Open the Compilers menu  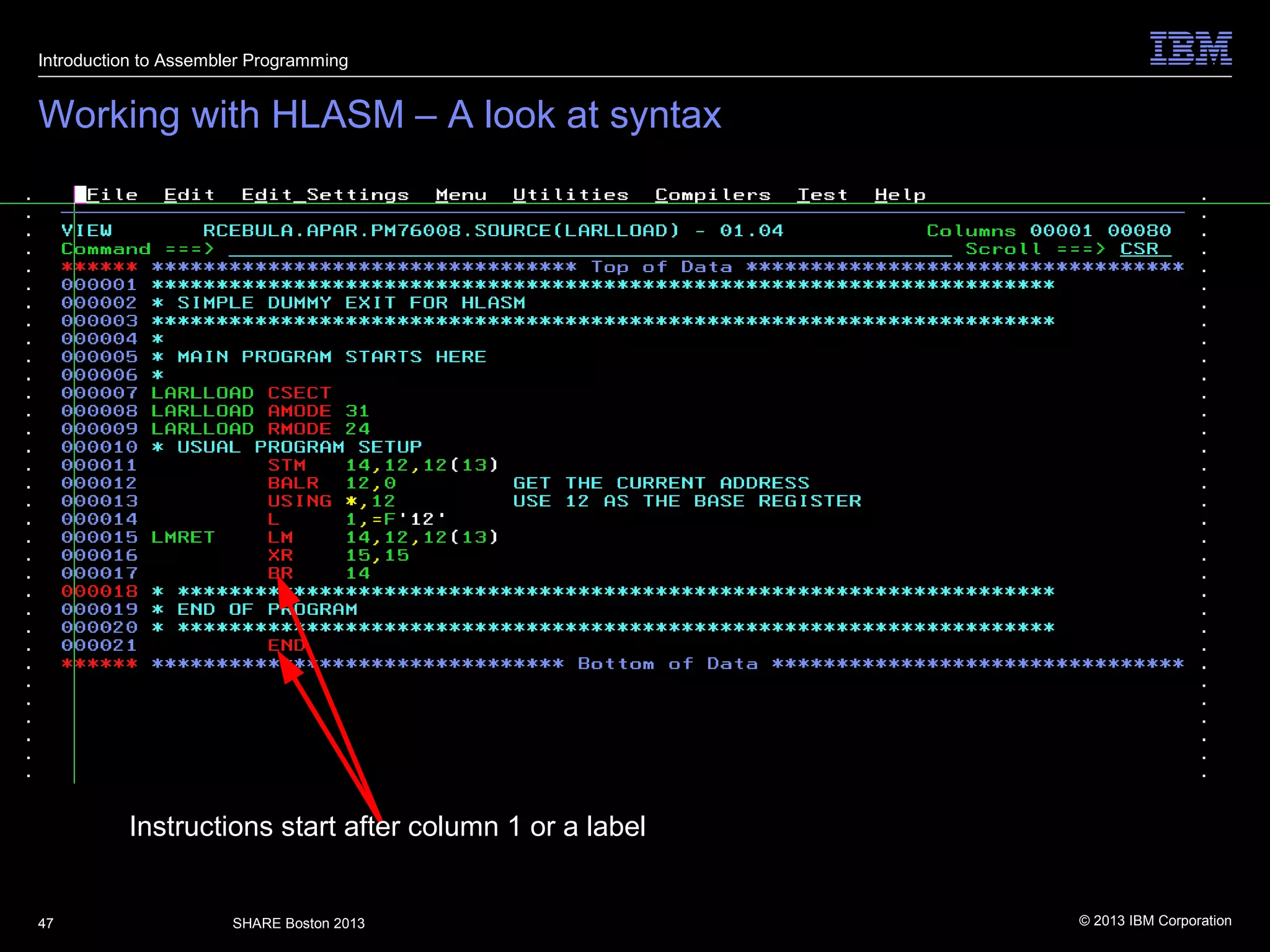(713, 195)
